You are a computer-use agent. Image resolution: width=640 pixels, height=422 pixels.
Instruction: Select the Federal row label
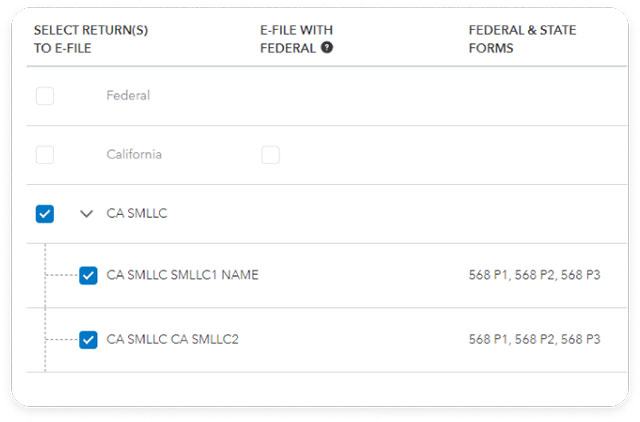pyautogui.click(x=128, y=96)
